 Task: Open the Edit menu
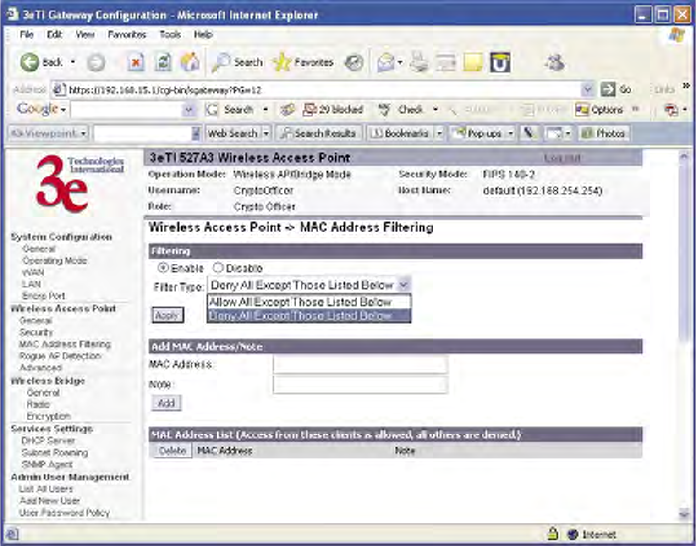coord(54,35)
